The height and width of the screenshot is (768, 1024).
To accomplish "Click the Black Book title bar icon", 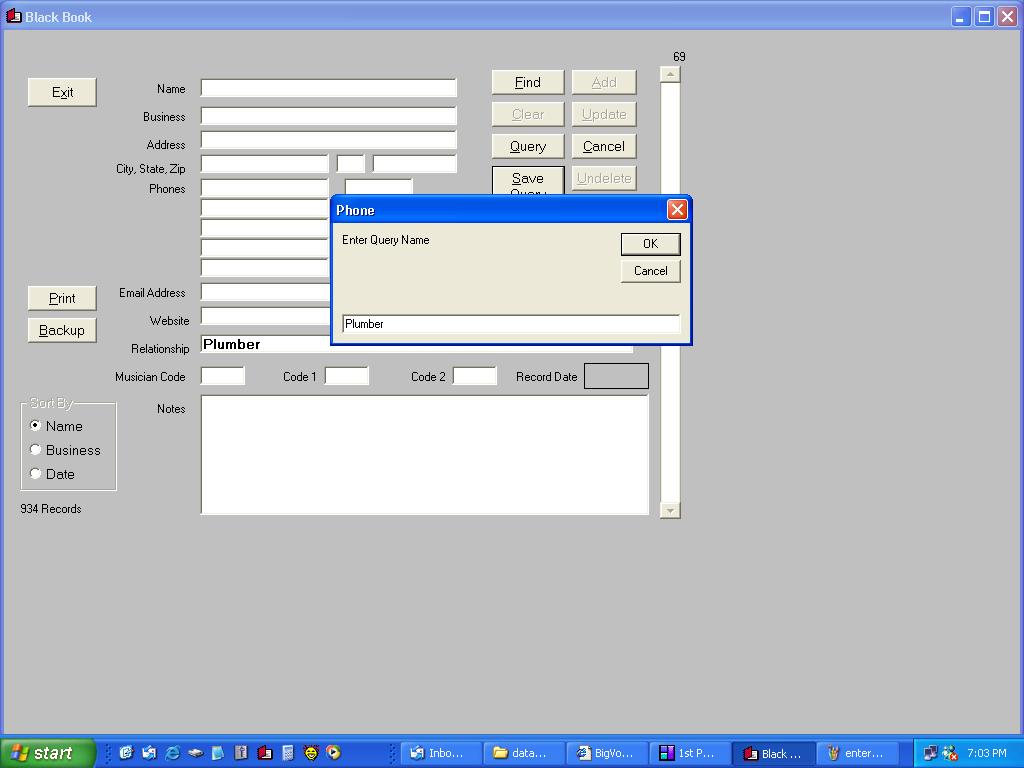I will 14,16.
